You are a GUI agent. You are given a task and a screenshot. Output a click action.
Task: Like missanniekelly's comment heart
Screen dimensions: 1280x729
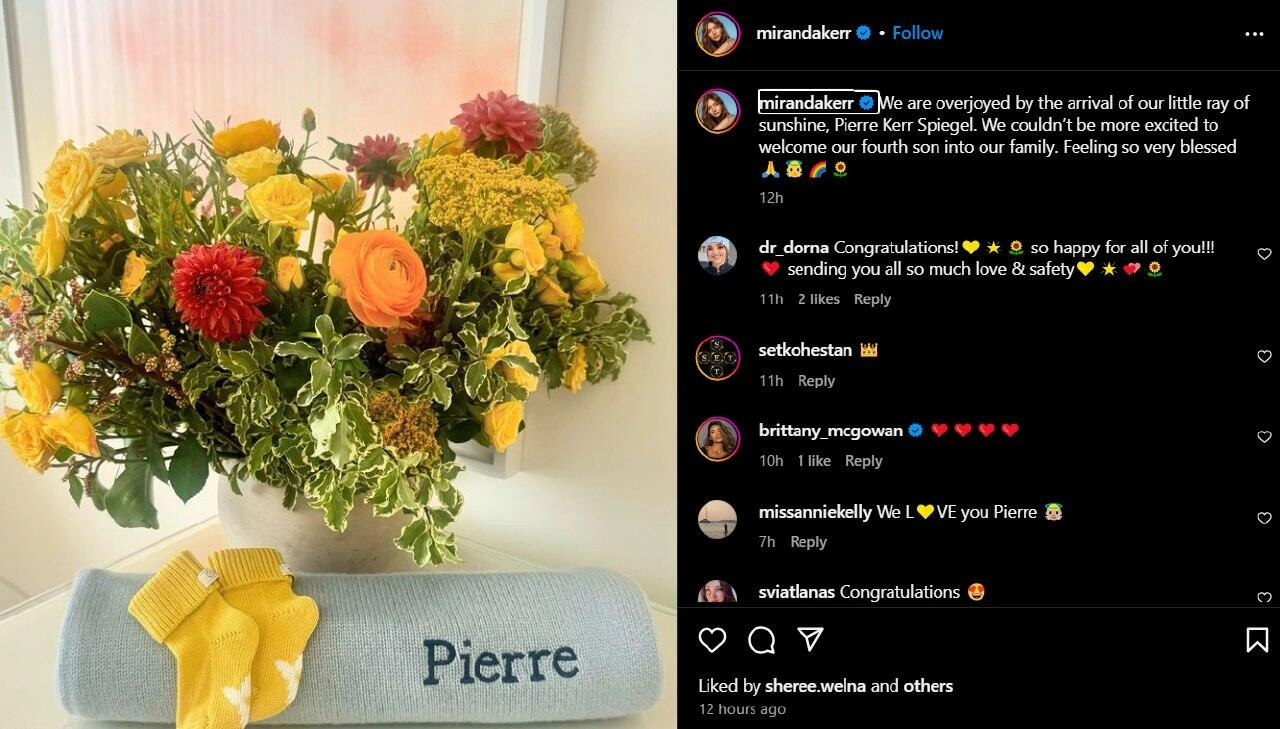pos(1264,518)
